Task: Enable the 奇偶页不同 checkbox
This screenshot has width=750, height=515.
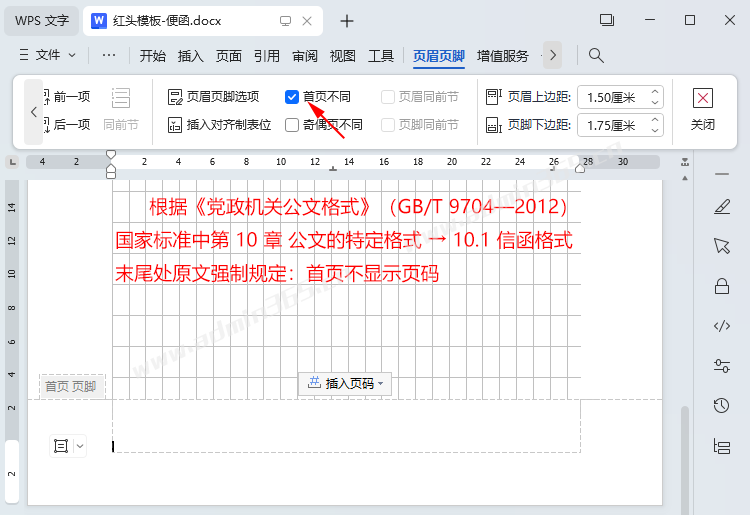Action: pos(292,125)
